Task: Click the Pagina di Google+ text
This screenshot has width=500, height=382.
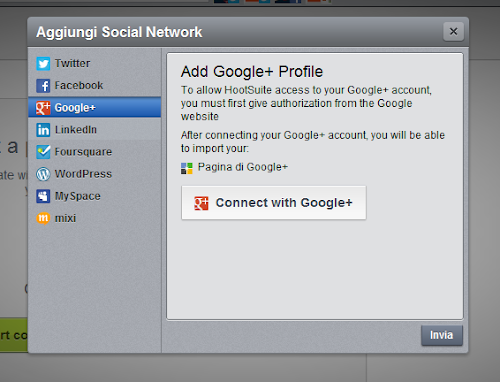Action: tap(243, 167)
